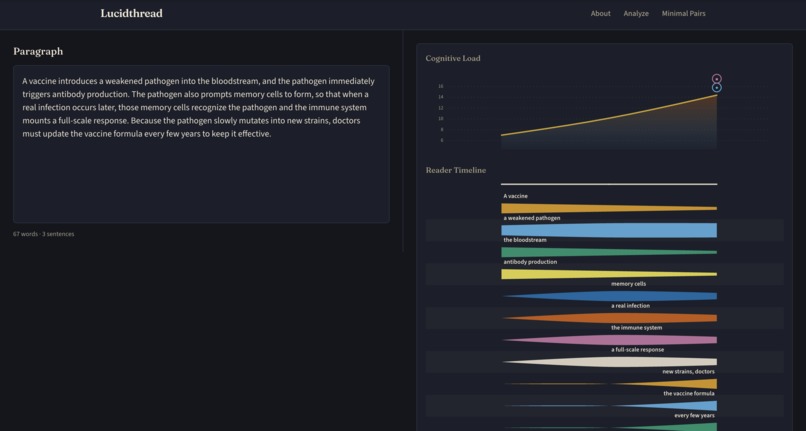The height and width of the screenshot is (431, 806).
Task: Select the 'A vaccine' timeline bar
Action: (609, 208)
